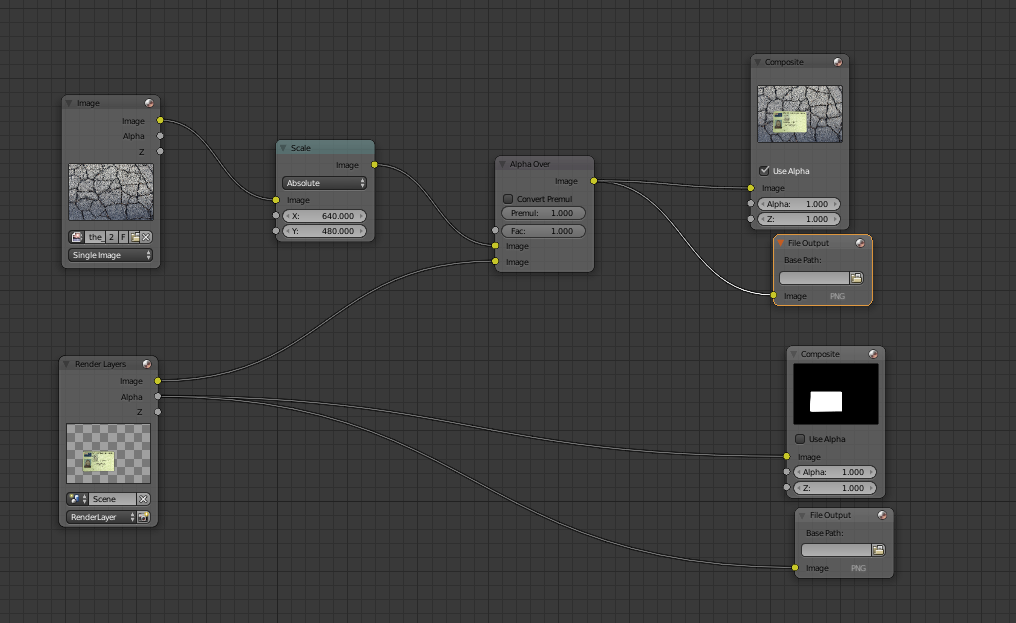Click Alpha output socket on Render Layers node

[x=157, y=397]
